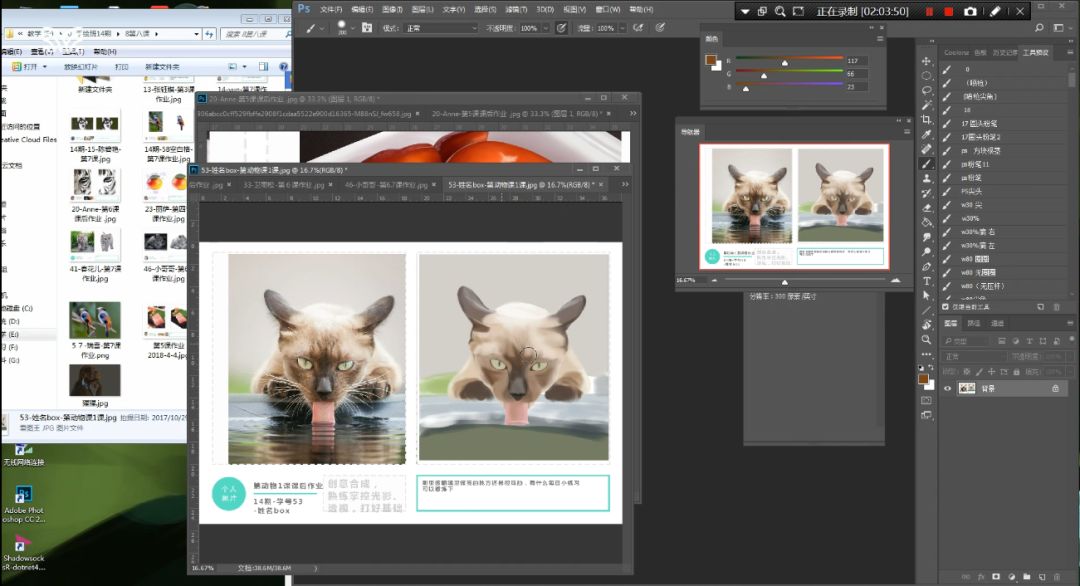The width and height of the screenshot is (1080, 586).
Task: Select the Move tool in toolbar
Action: [x=927, y=61]
